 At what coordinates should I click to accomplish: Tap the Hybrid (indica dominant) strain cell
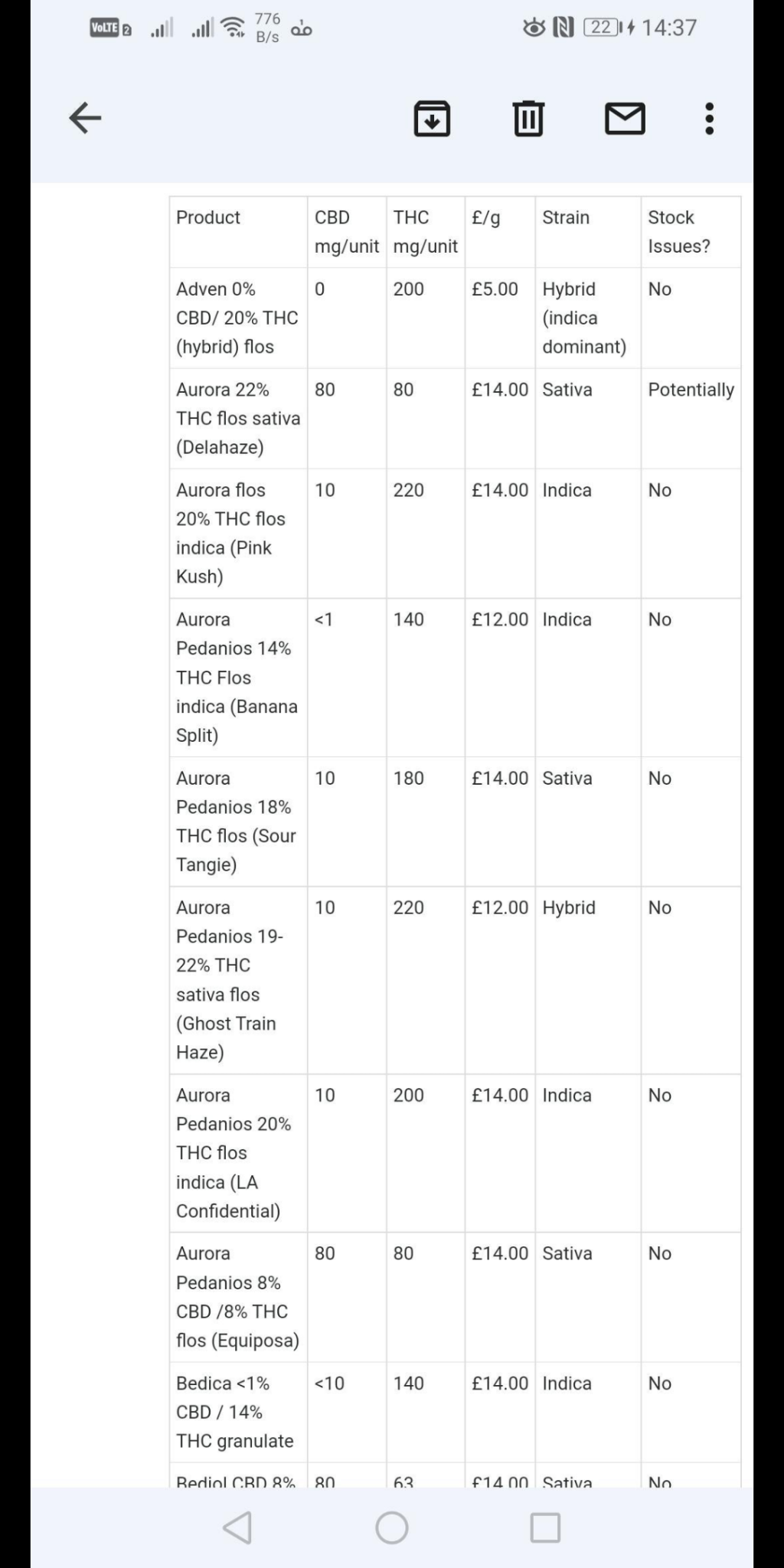click(x=583, y=318)
